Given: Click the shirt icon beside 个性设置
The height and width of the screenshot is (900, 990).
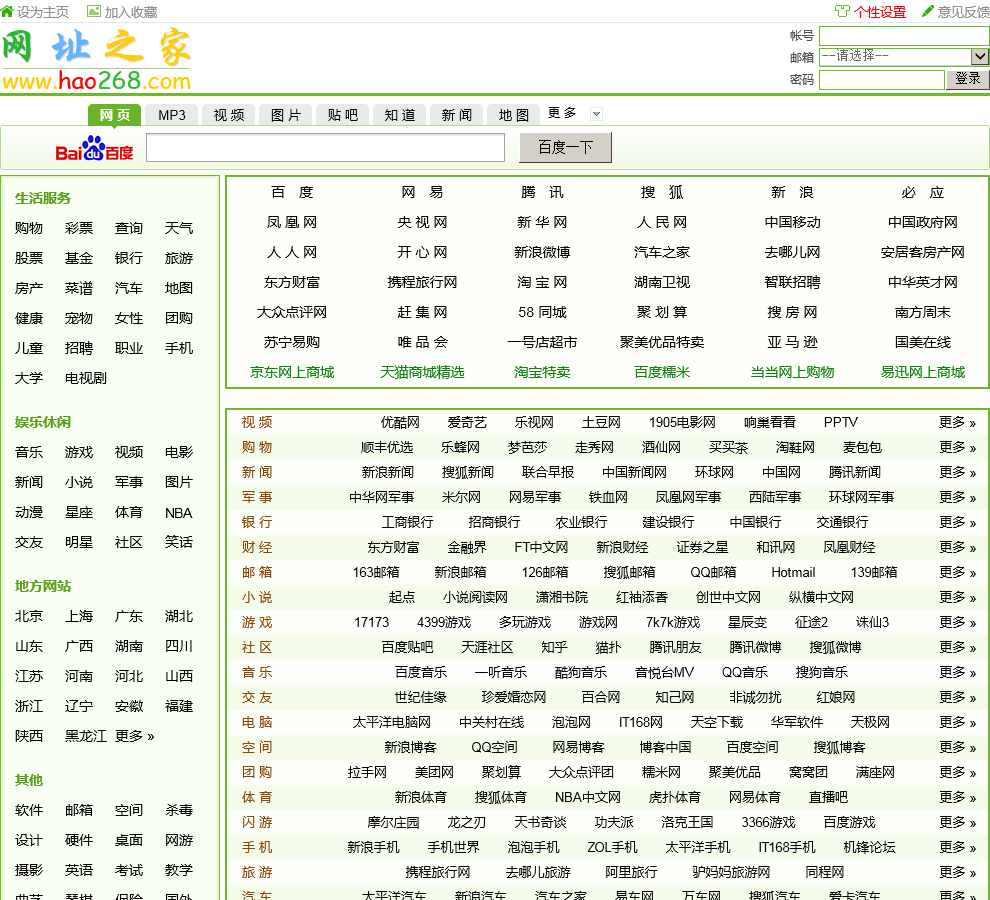Looking at the screenshot, I should click(x=842, y=11).
